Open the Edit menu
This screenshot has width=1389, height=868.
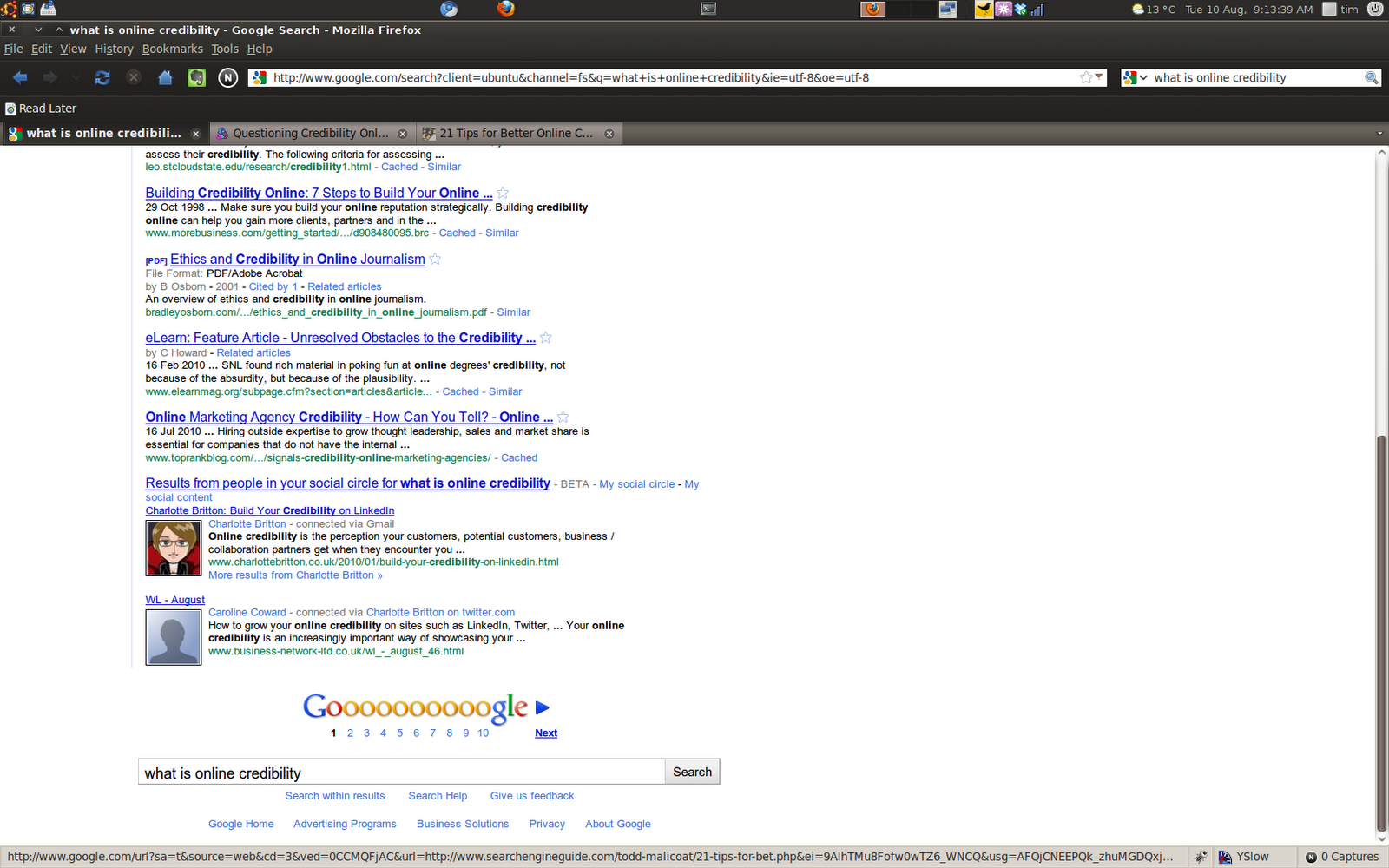click(42, 49)
